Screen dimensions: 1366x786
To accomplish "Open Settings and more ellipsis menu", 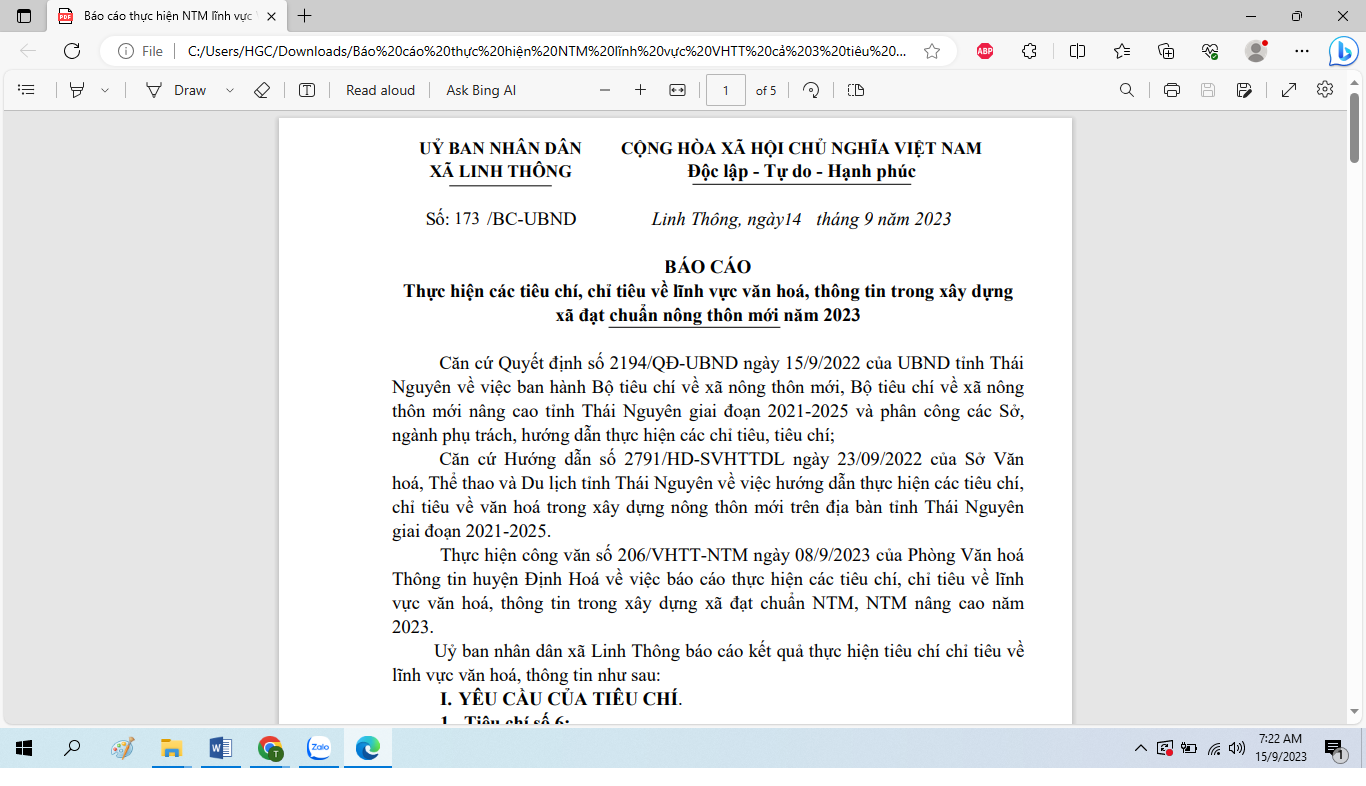I will click(x=1301, y=51).
